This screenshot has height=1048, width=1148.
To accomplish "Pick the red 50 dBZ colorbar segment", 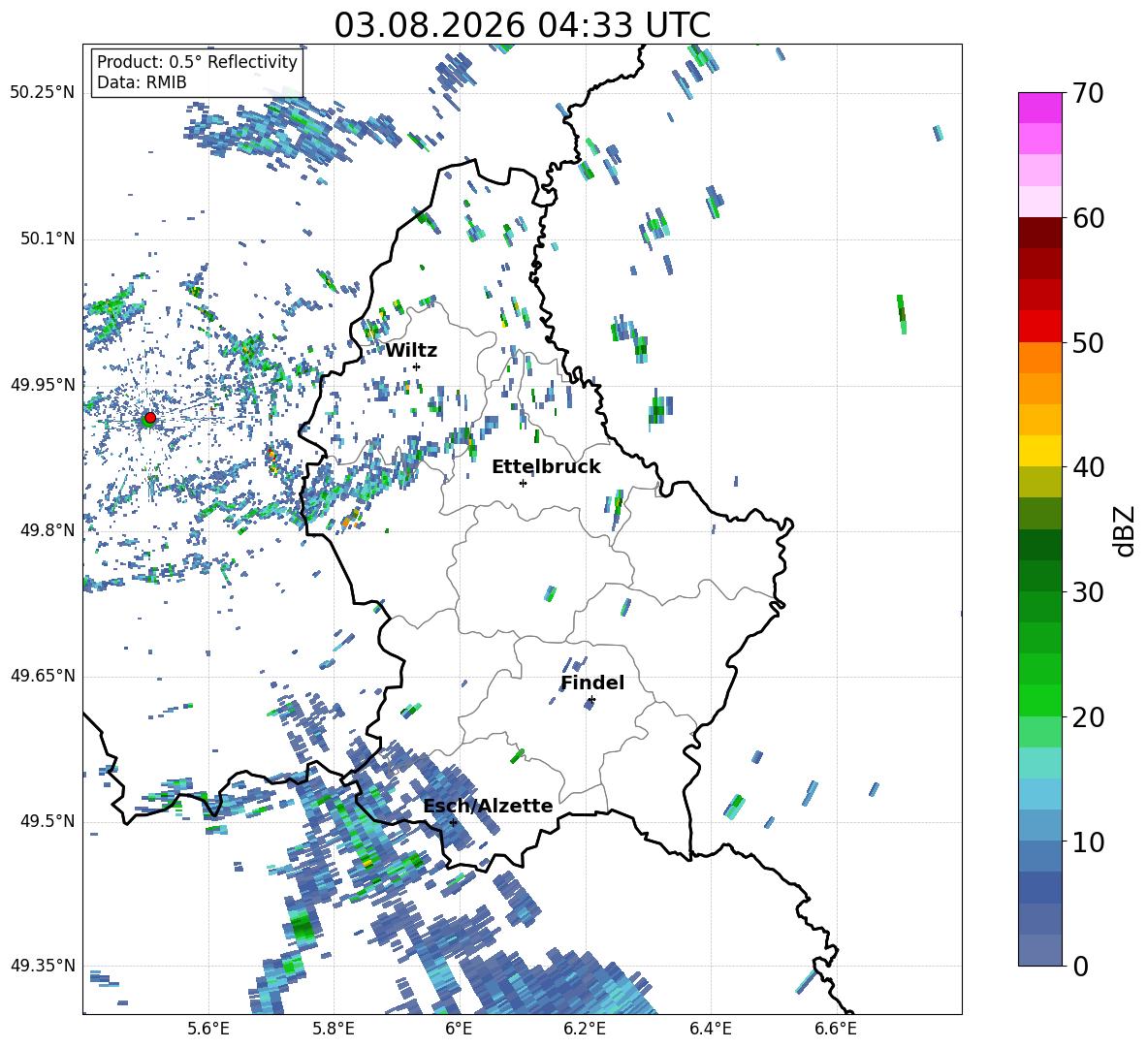I will [x=1039, y=327].
